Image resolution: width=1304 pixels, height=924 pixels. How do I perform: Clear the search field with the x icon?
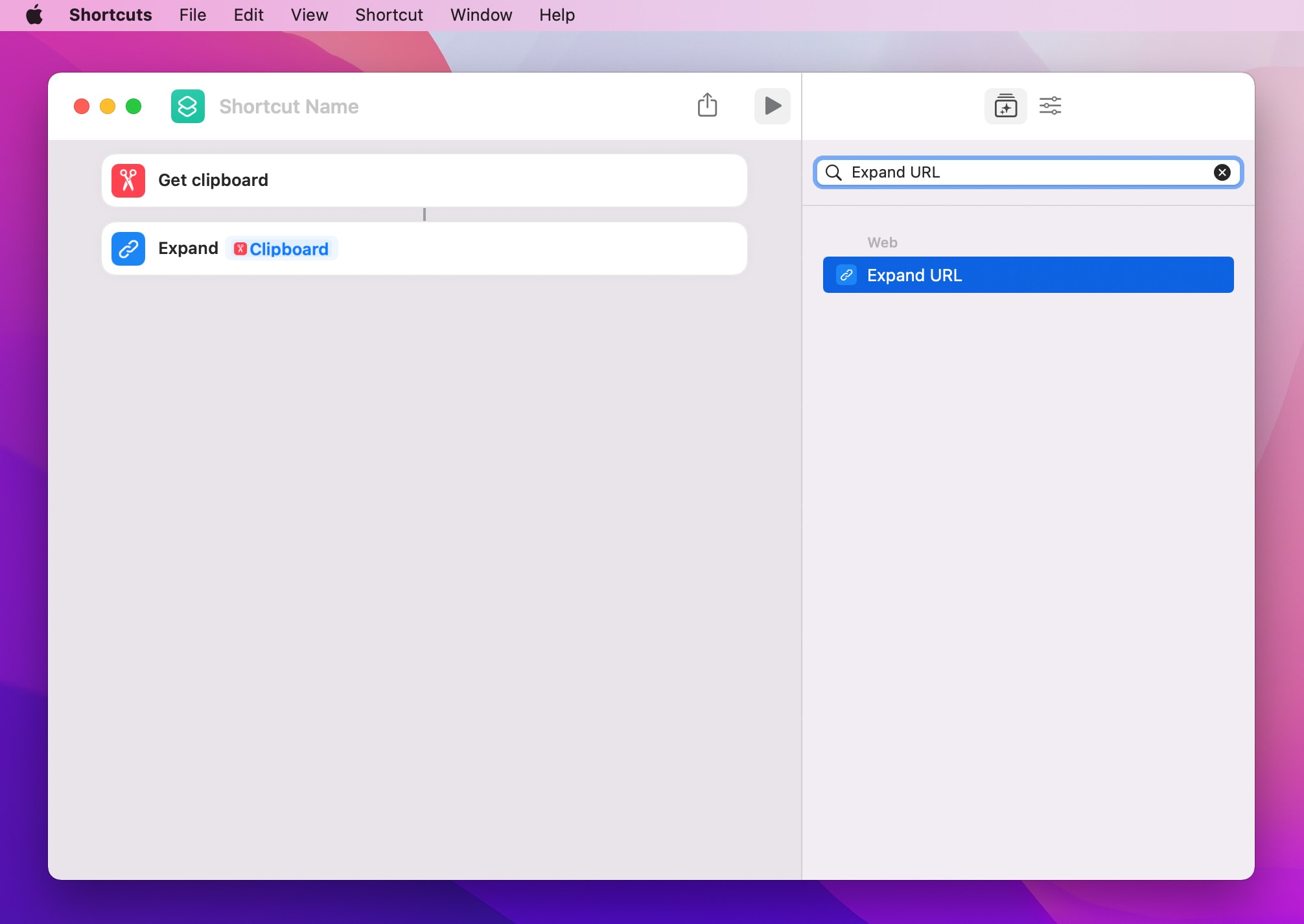1222,172
